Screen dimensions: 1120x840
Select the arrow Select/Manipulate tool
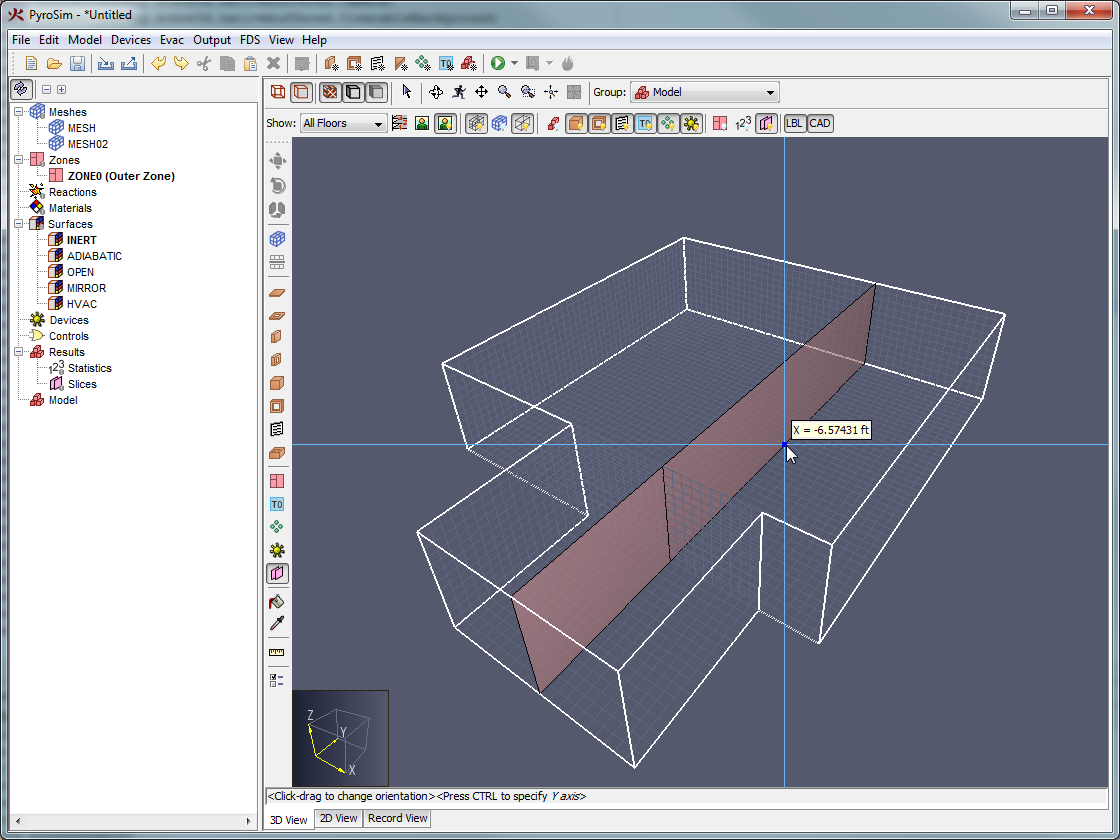(x=406, y=91)
